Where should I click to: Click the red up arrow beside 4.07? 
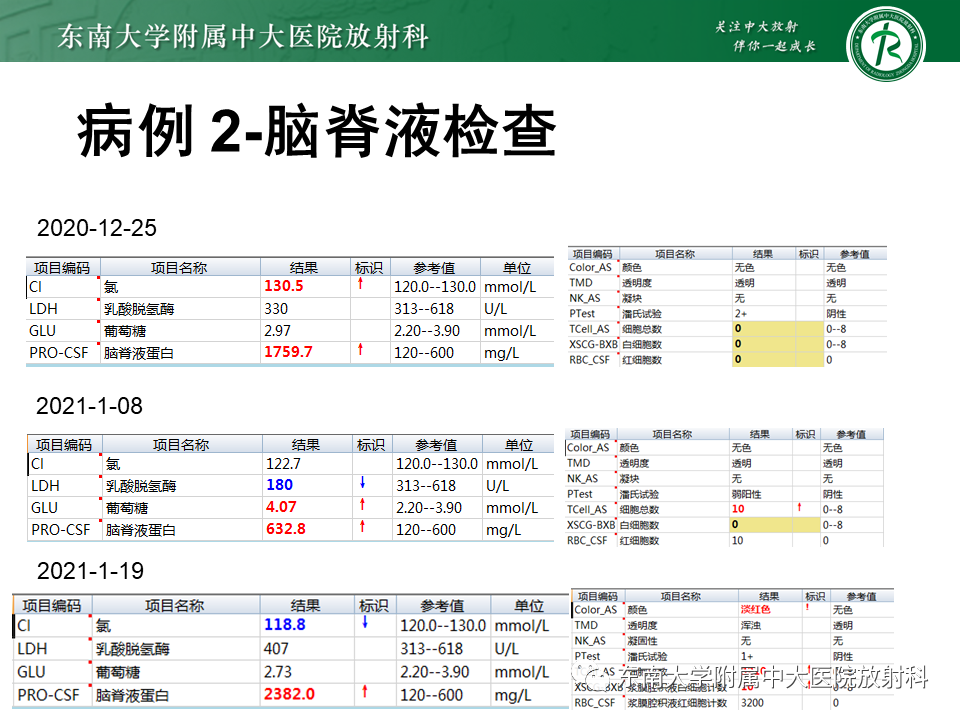(x=362, y=504)
